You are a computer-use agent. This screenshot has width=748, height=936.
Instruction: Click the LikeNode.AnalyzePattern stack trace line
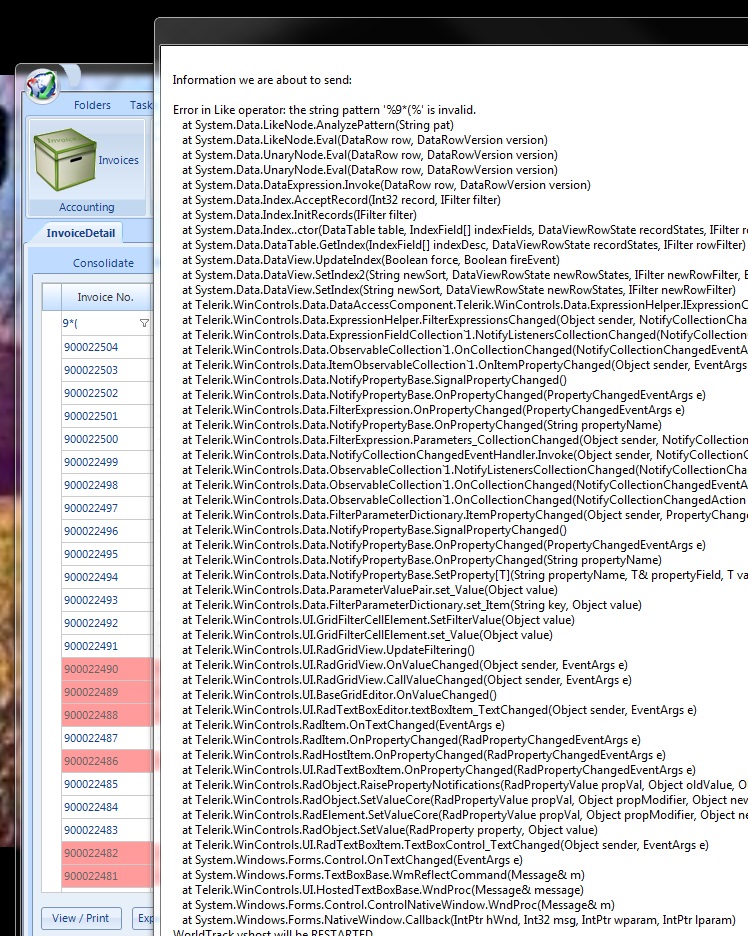(318, 125)
